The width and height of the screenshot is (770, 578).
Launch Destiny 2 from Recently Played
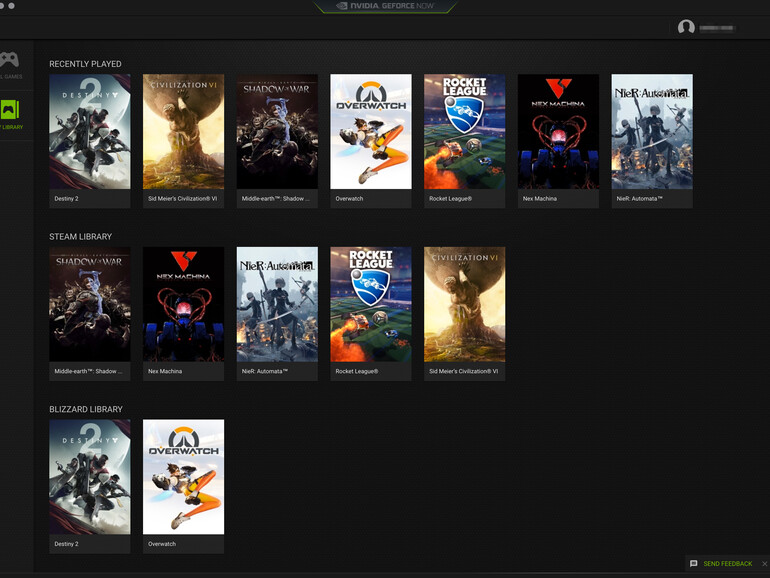click(90, 131)
